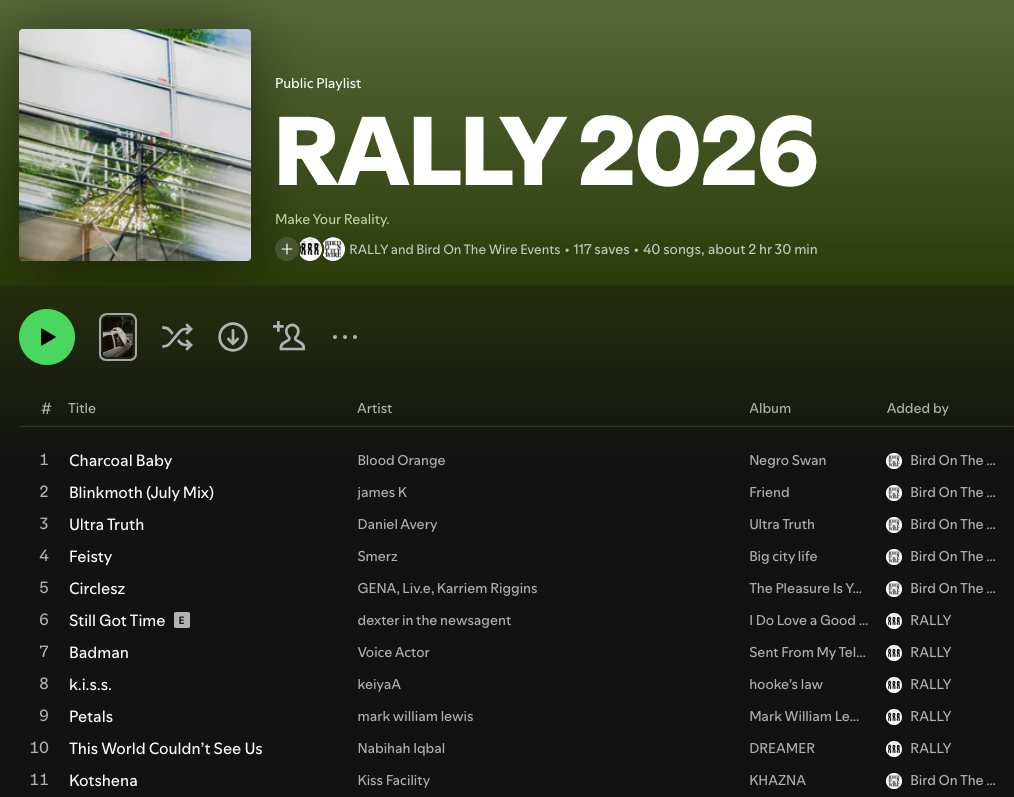Screen dimensions: 1014x797
Task: Open artist Kiss Facility
Action: click(x=394, y=781)
